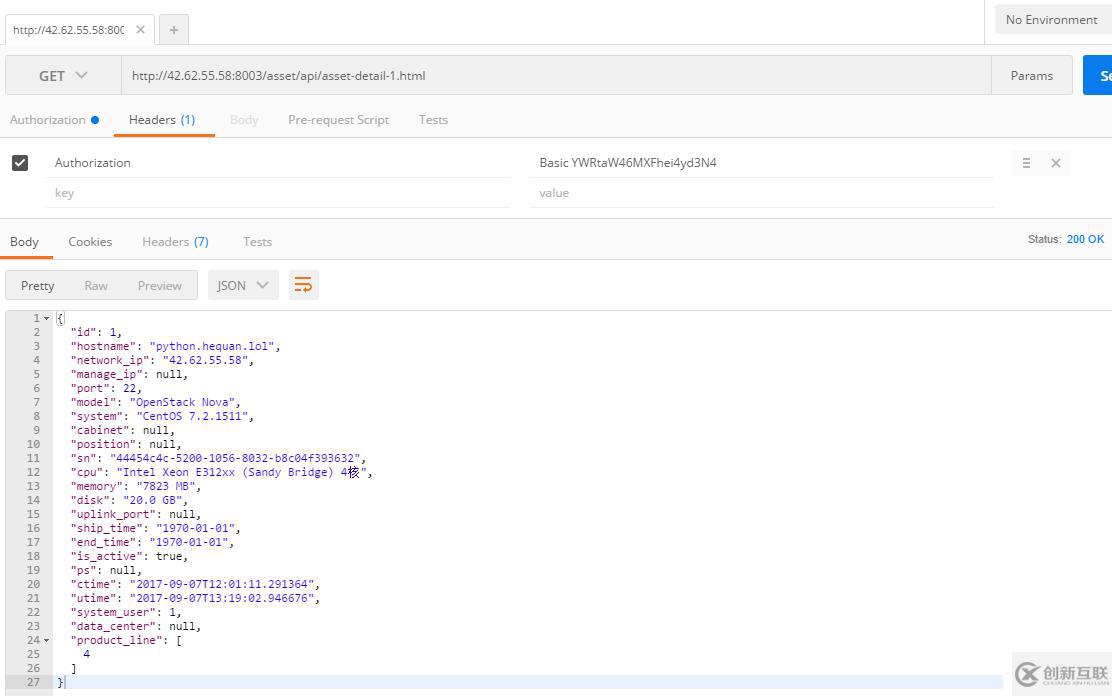Select Raw response view
This screenshot has height=696, width=1112.
coord(96,285)
